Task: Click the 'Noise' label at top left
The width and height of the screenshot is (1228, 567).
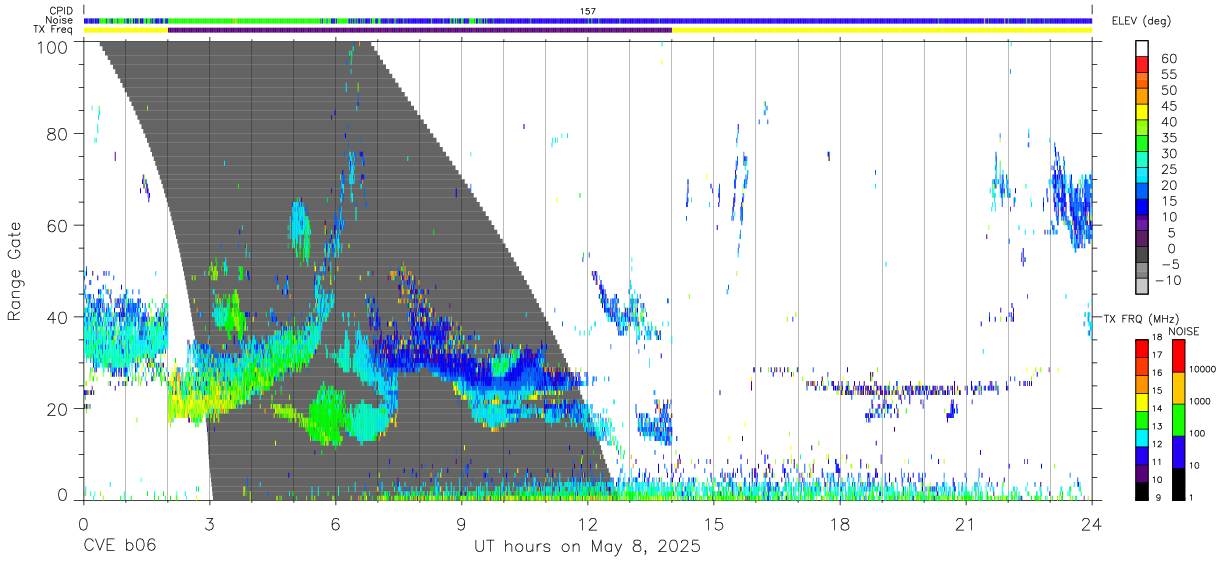Action: (x=60, y=20)
